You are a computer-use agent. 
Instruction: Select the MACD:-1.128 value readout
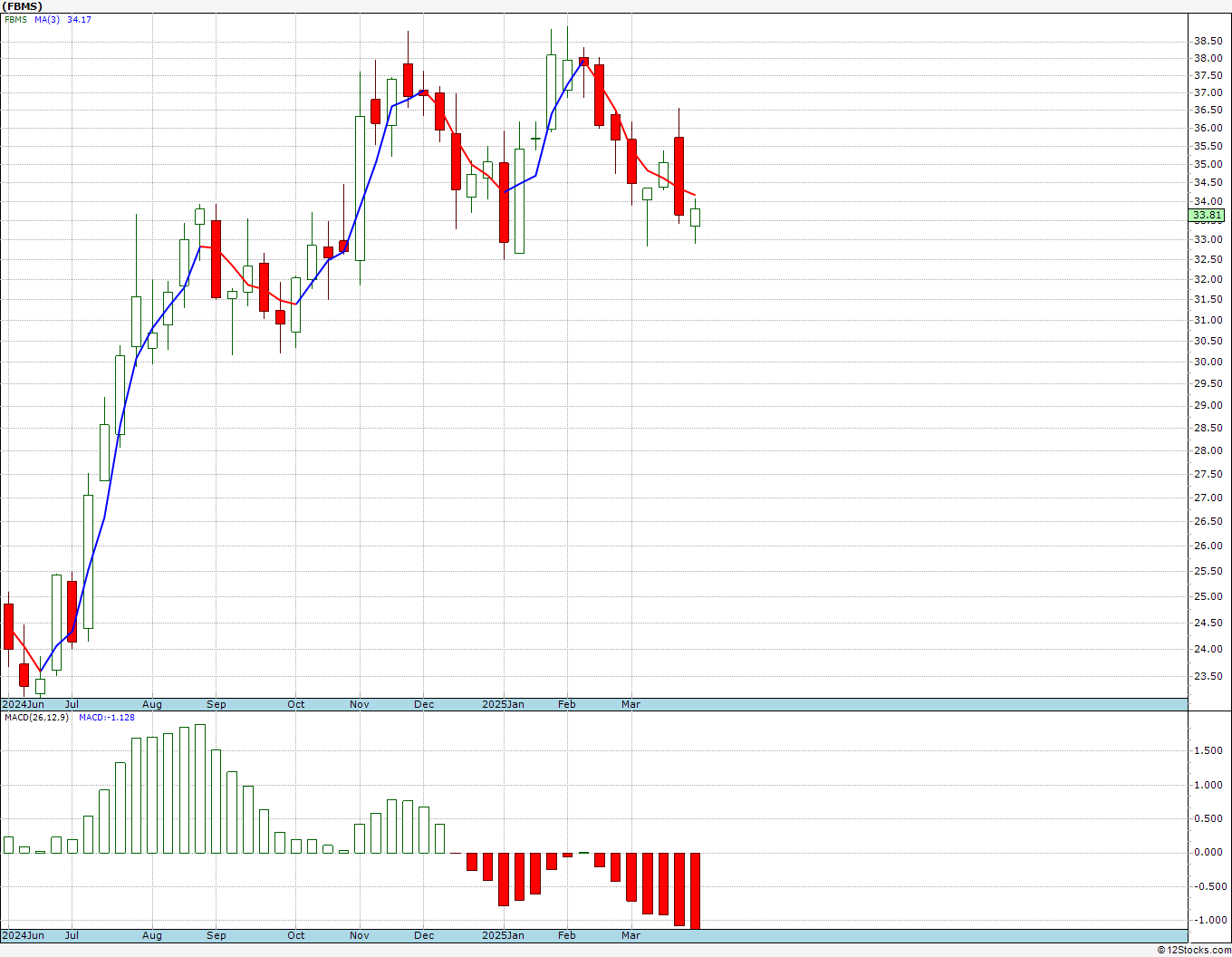tap(107, 718)
